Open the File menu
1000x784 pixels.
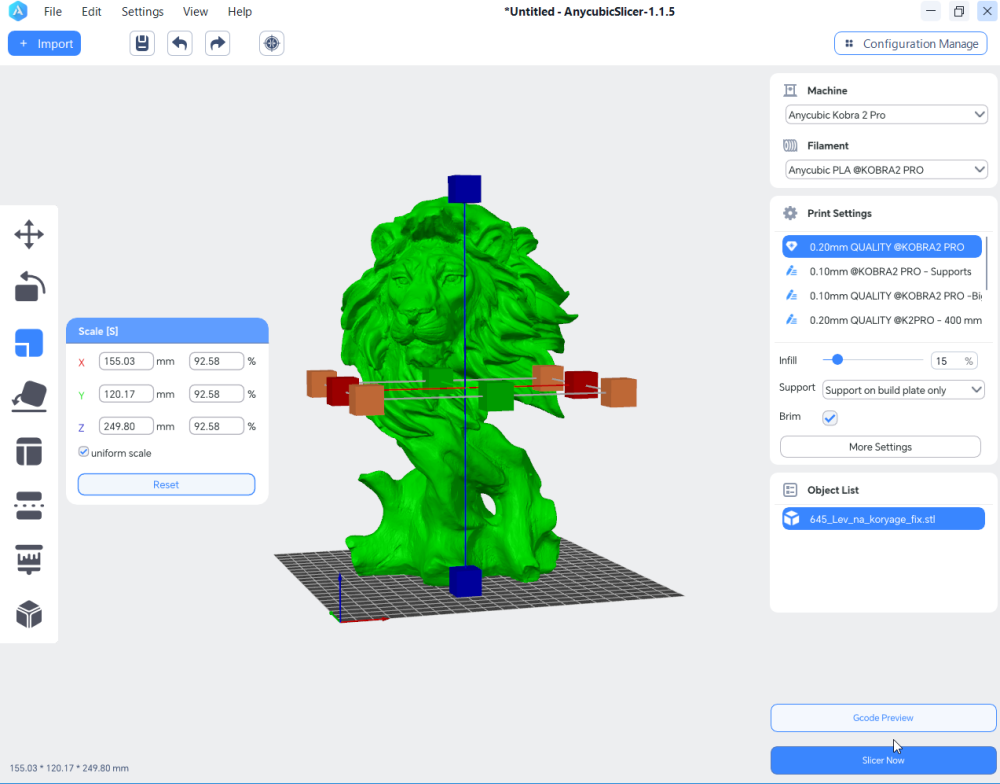point(53,11)
